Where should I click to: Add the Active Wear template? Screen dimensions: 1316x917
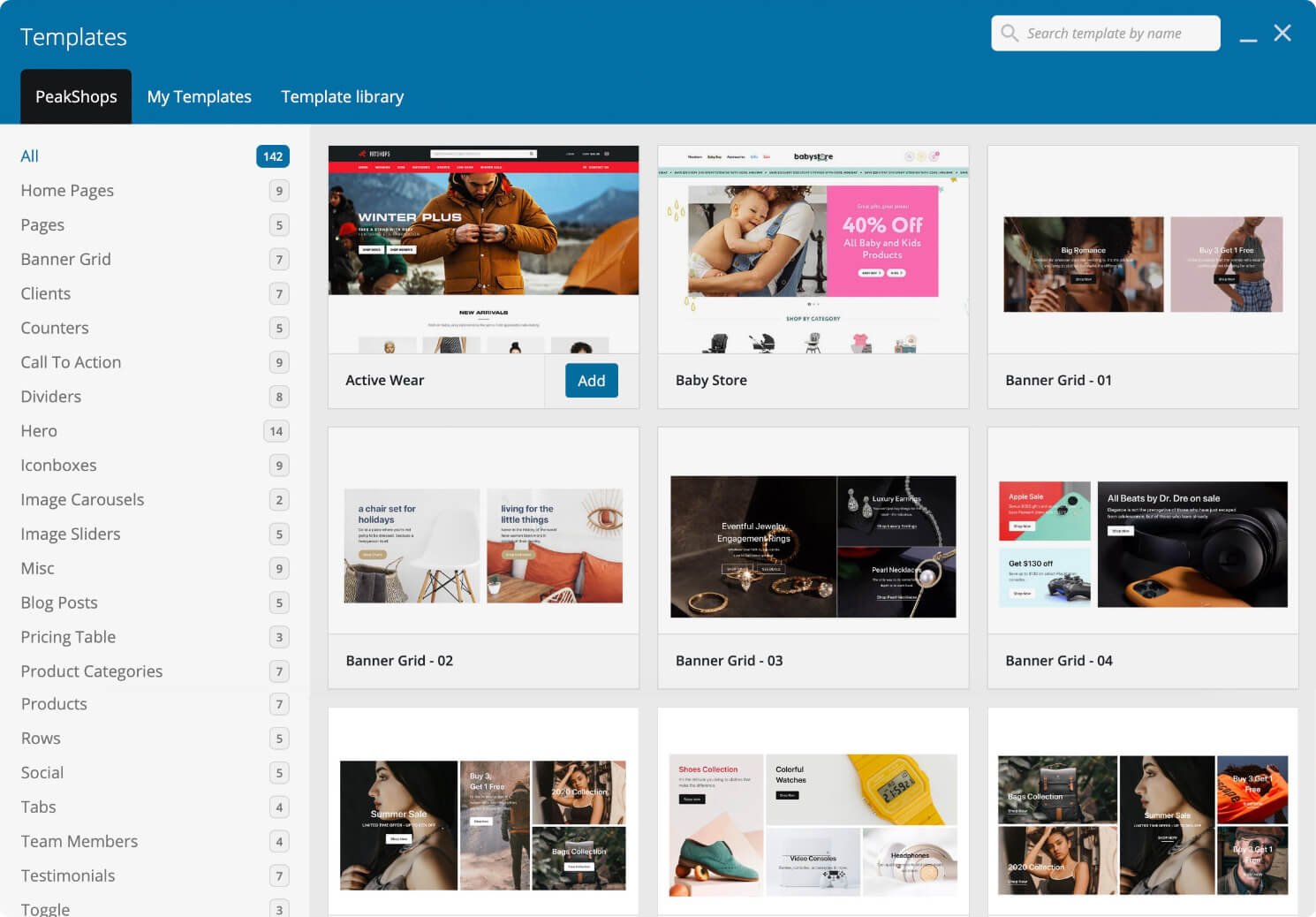click(x=591, y=381)
